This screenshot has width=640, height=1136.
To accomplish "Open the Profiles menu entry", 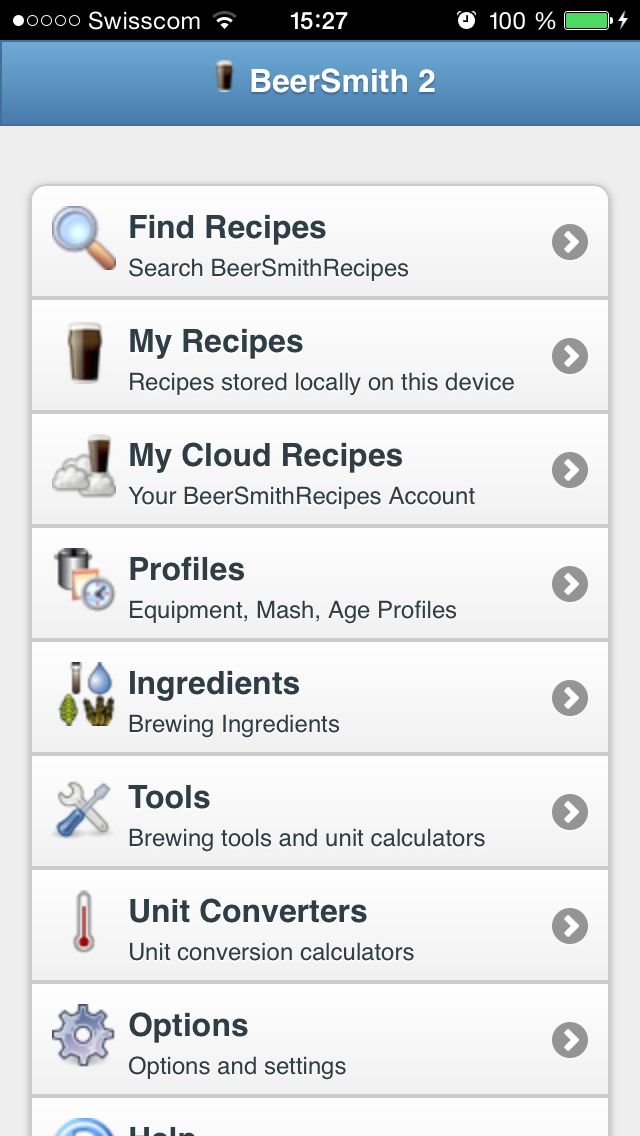I will 187,570.
